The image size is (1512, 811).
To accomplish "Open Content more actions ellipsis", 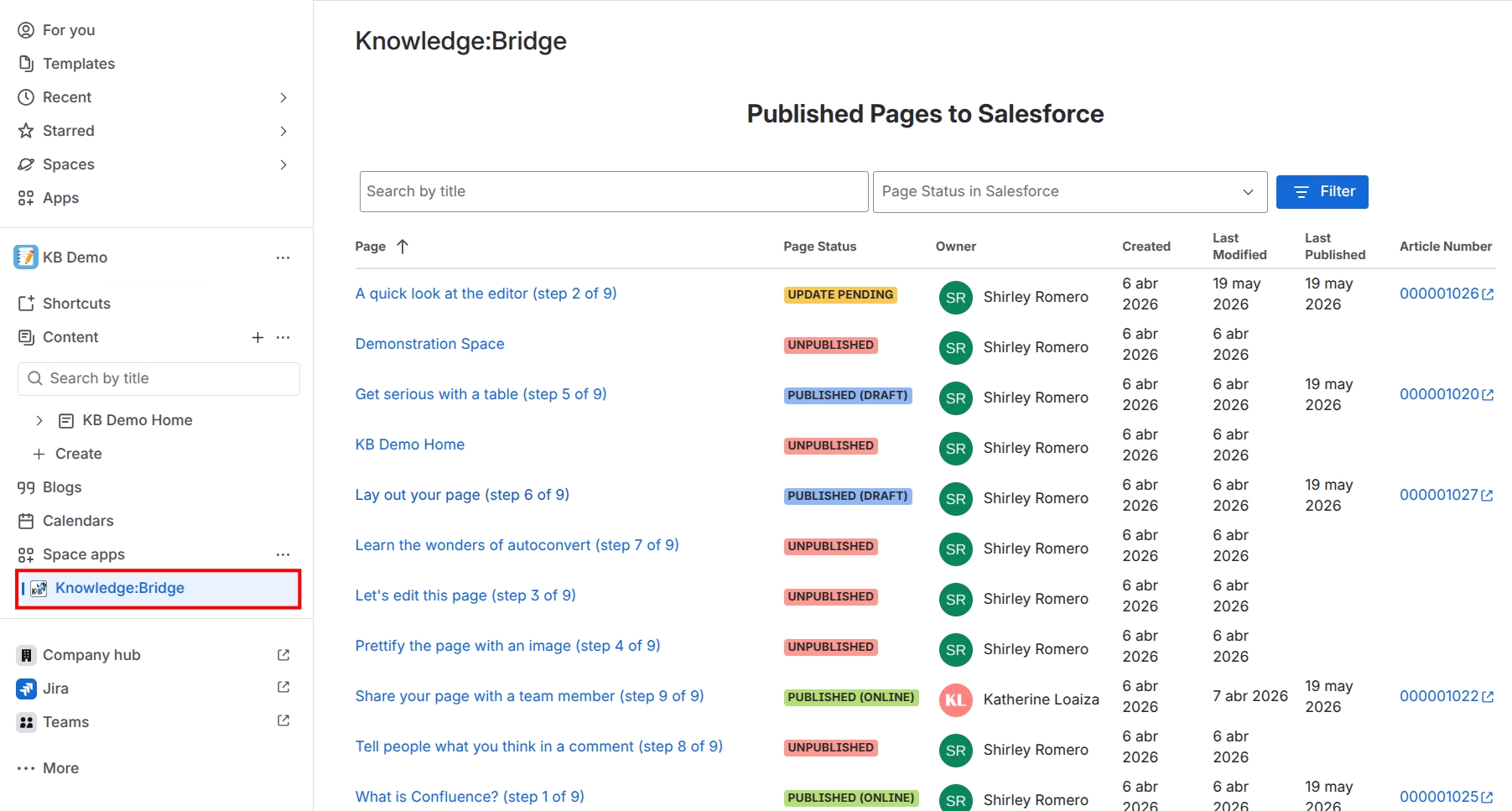I will coord(283,337).
